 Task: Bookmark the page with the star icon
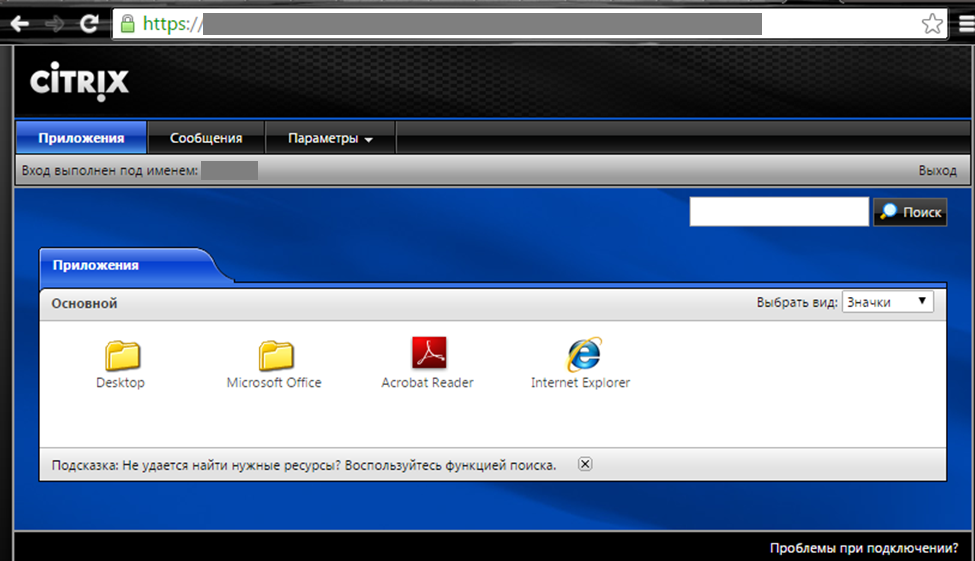(932, 24)
